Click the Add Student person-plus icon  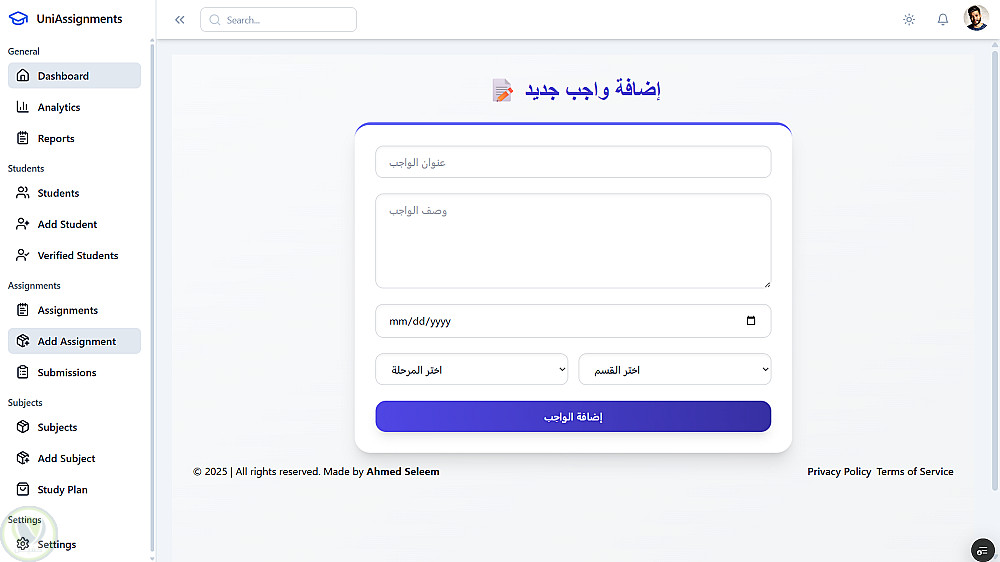[23, 224]
